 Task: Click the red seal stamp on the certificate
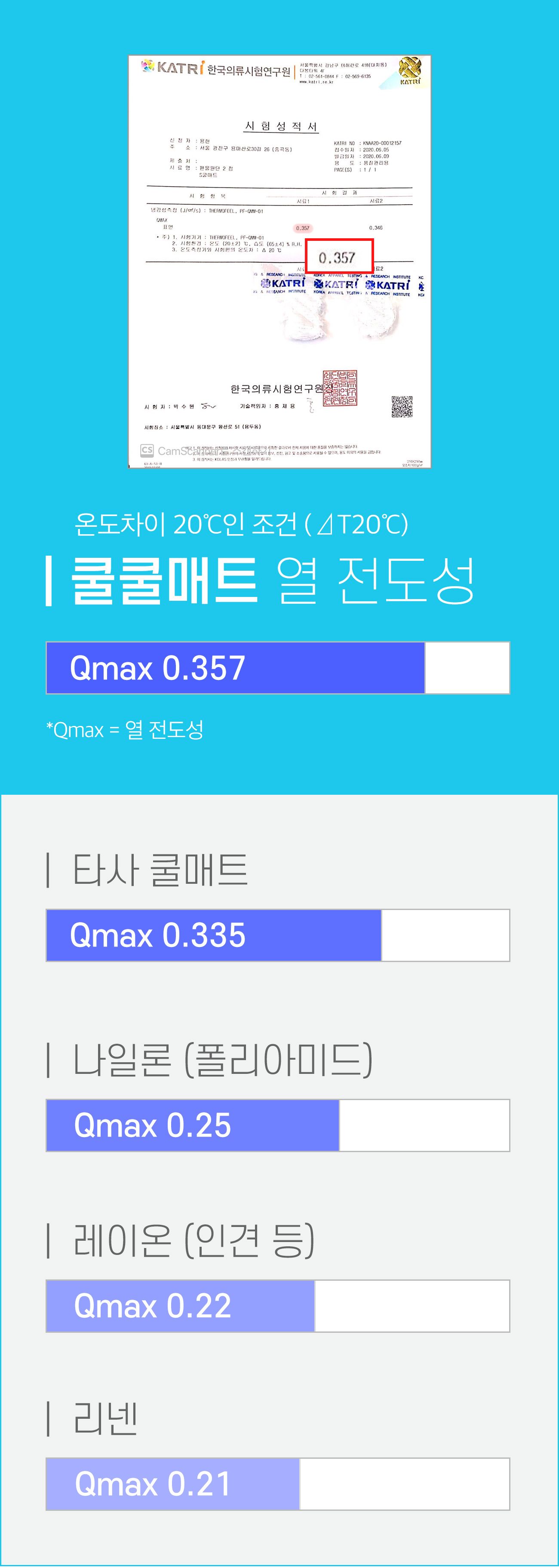340,388
